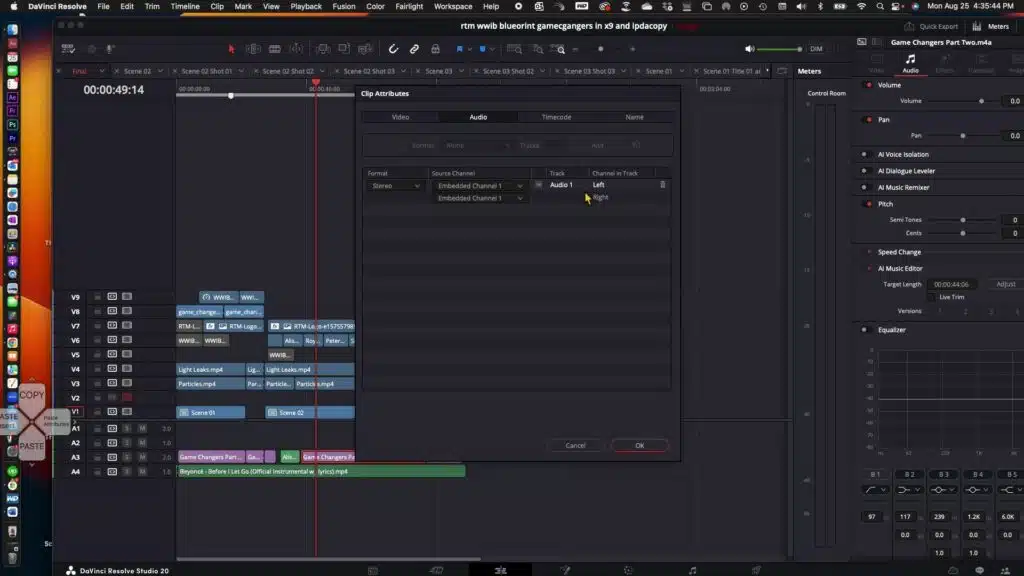Click the Adjust button next to Target Length
1024x576 pixels.
(x=1004, y=284)
